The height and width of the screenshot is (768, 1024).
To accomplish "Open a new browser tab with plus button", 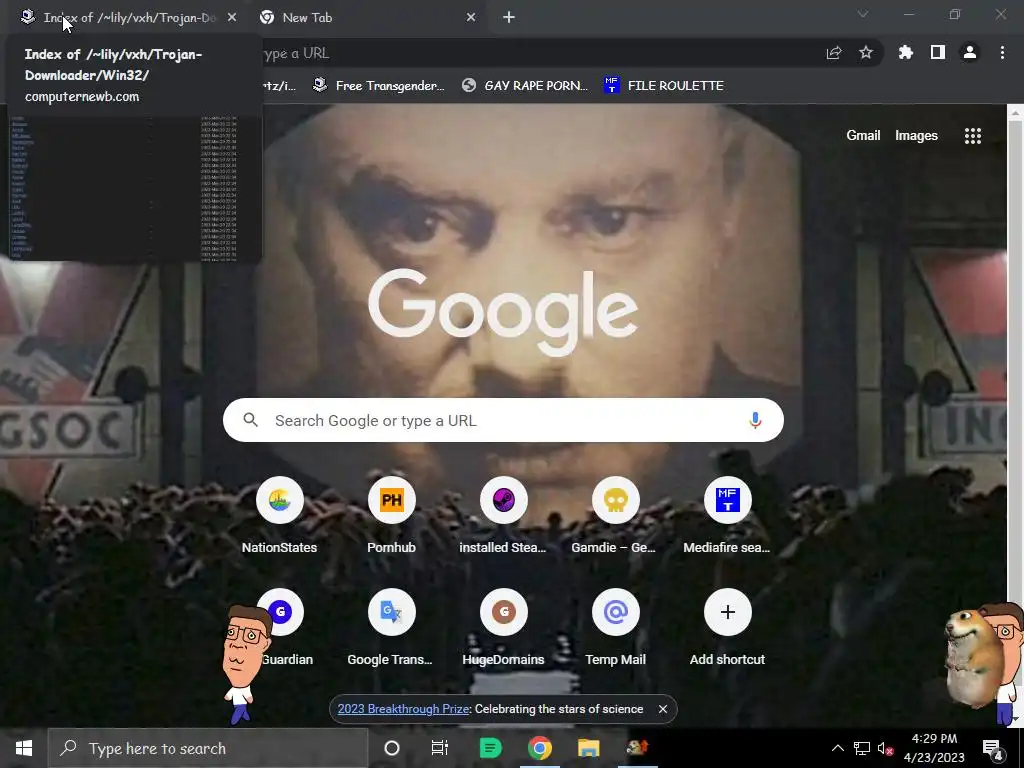I will pos(509,18).
